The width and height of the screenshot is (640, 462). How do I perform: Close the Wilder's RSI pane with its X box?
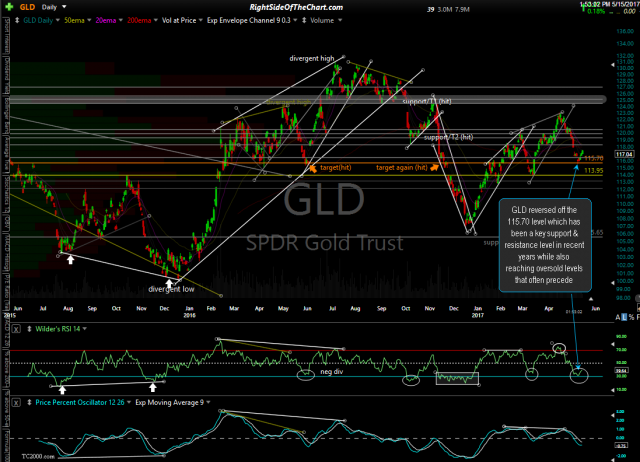[x=16, y=329]
